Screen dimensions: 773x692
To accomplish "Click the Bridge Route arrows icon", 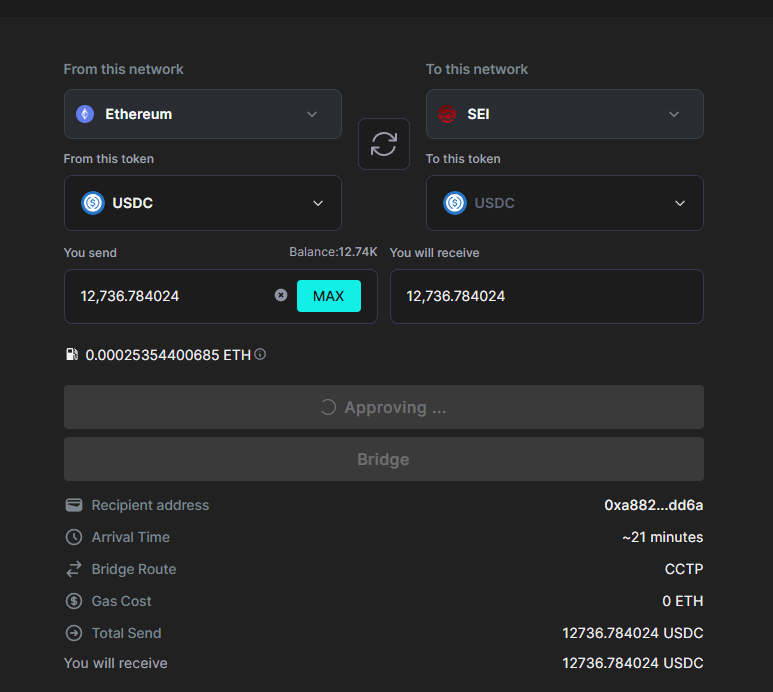I will click(74, 569).
